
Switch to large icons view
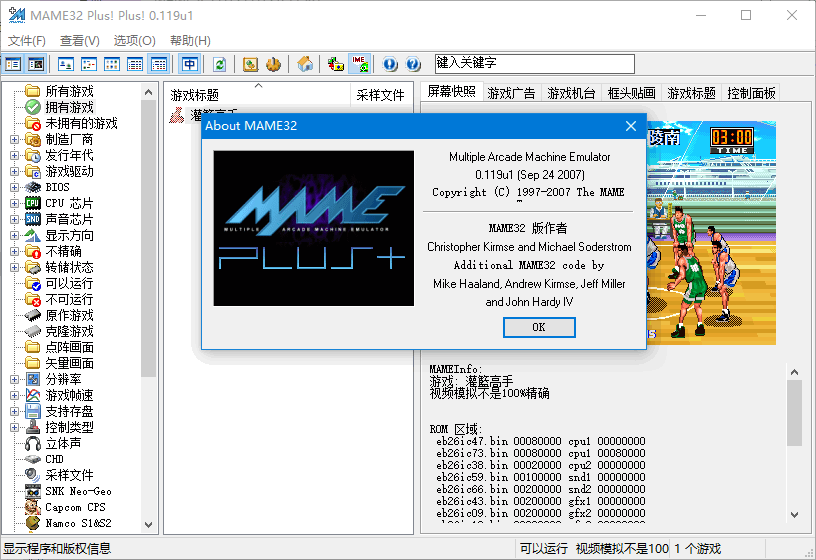[x=66, y=65]
